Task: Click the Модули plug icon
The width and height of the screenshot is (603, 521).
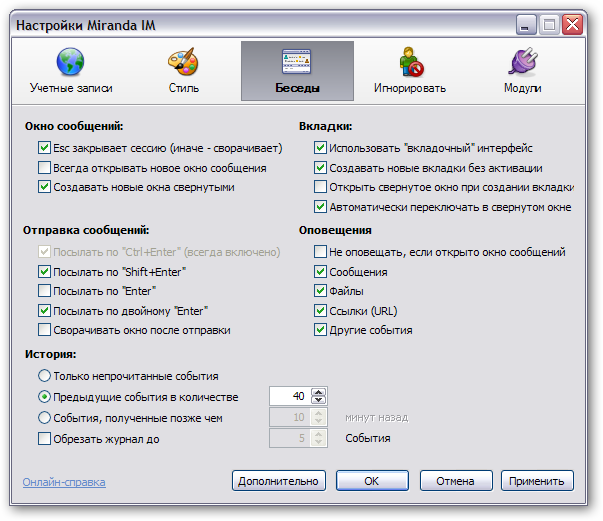Action: pyautogui.click(x=523, y=63)
